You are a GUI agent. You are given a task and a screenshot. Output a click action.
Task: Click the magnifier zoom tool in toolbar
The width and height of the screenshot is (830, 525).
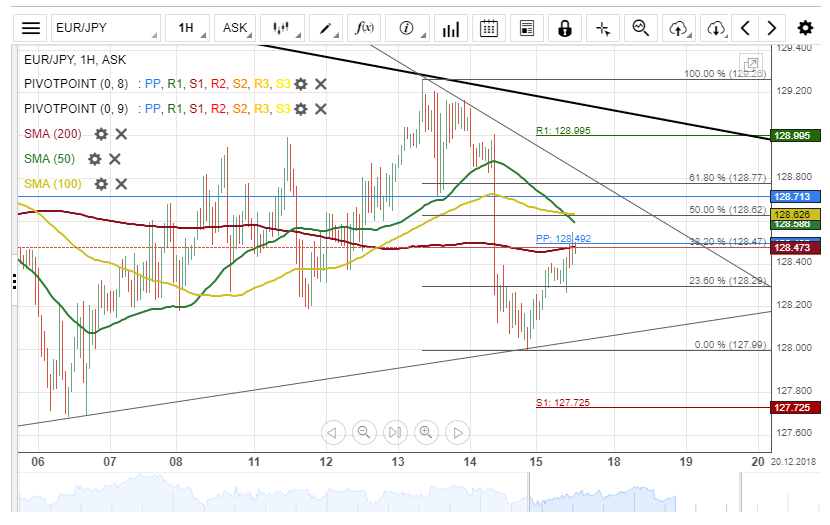(x=641, y=28)
